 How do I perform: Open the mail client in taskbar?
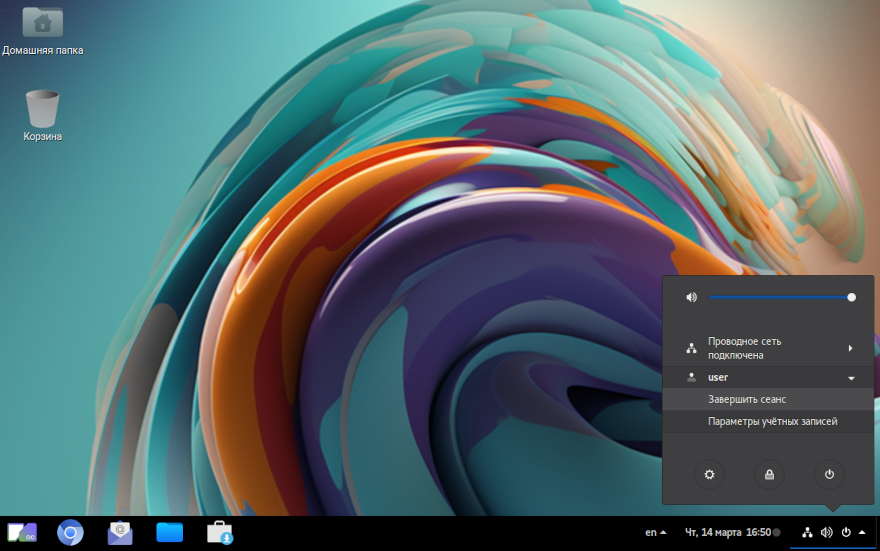coord(120,533)
